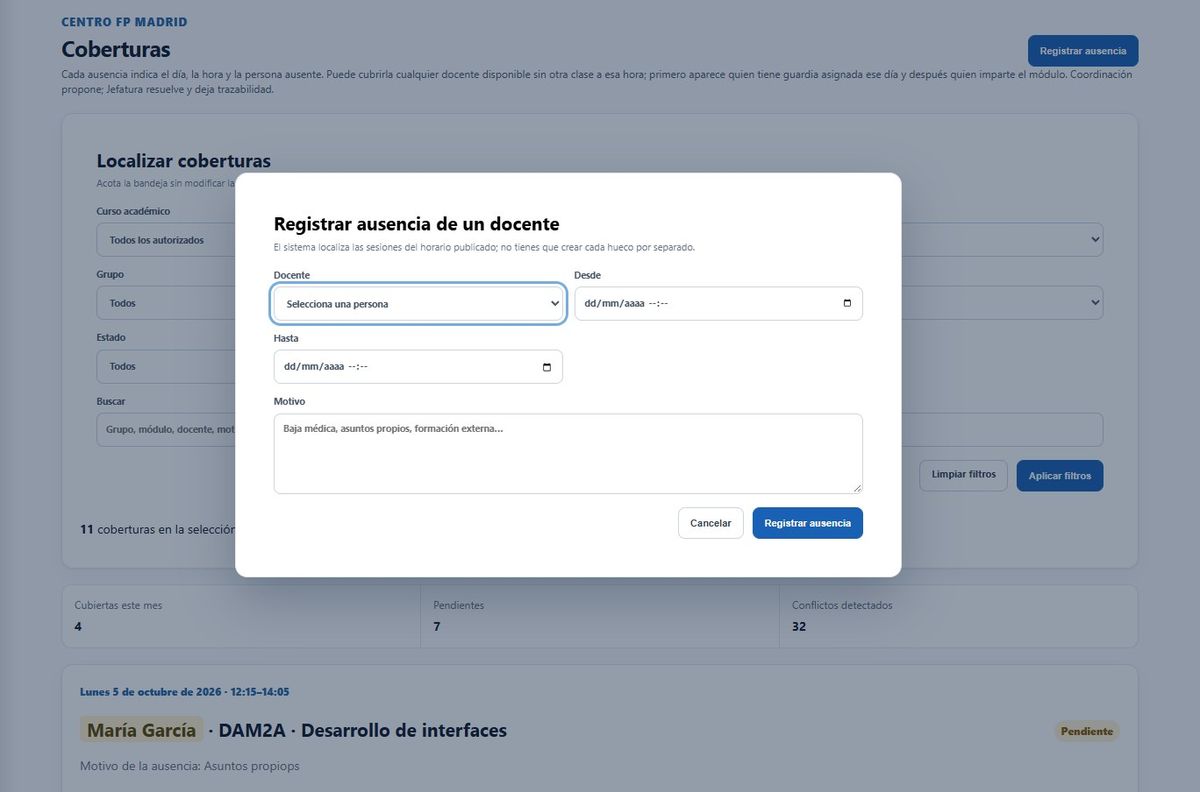The height and width of the screenshot is (792, 1200).
Task: Click Limpiar filtros button
Action: point(964,475)
